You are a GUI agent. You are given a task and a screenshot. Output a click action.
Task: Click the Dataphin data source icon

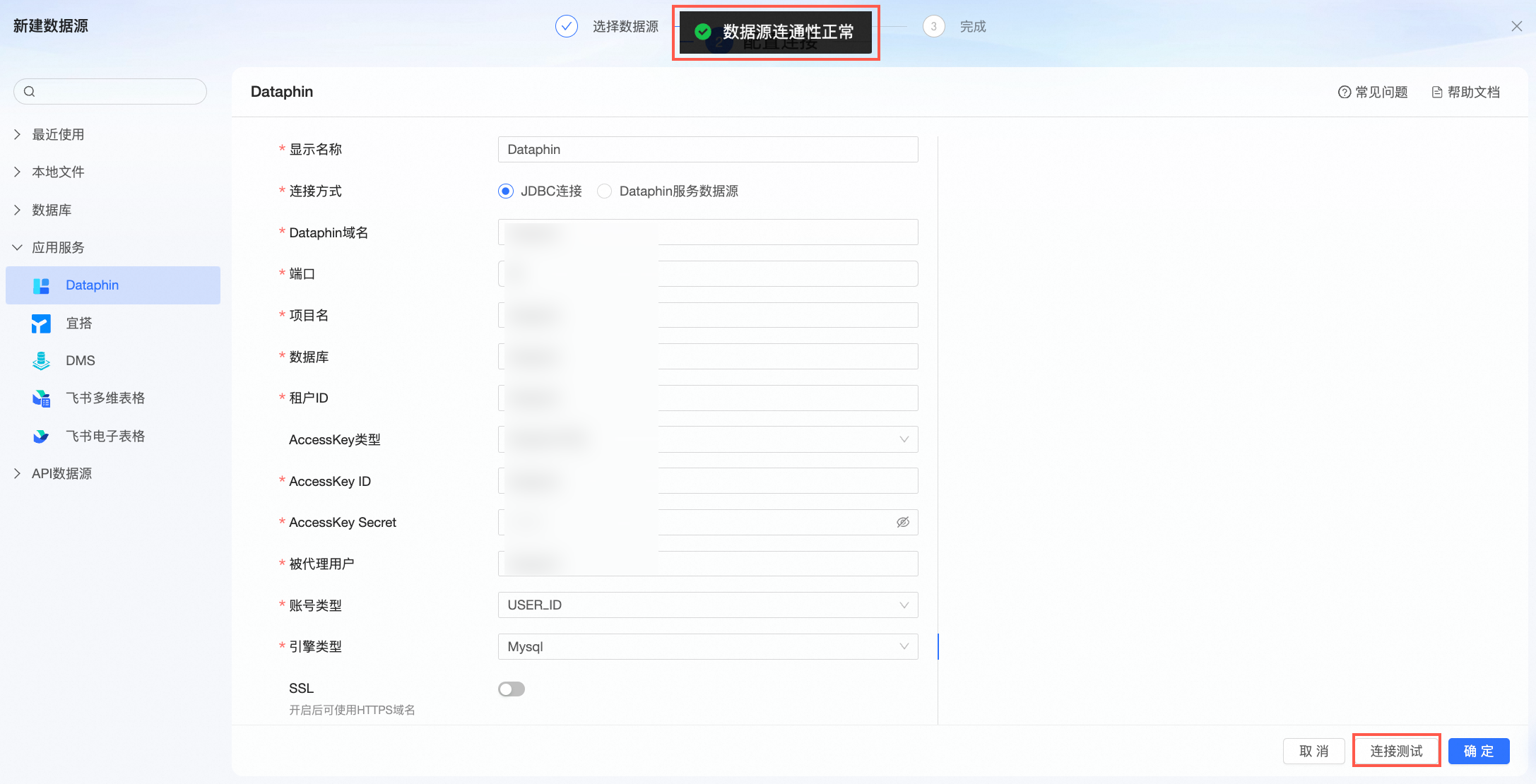41,285
